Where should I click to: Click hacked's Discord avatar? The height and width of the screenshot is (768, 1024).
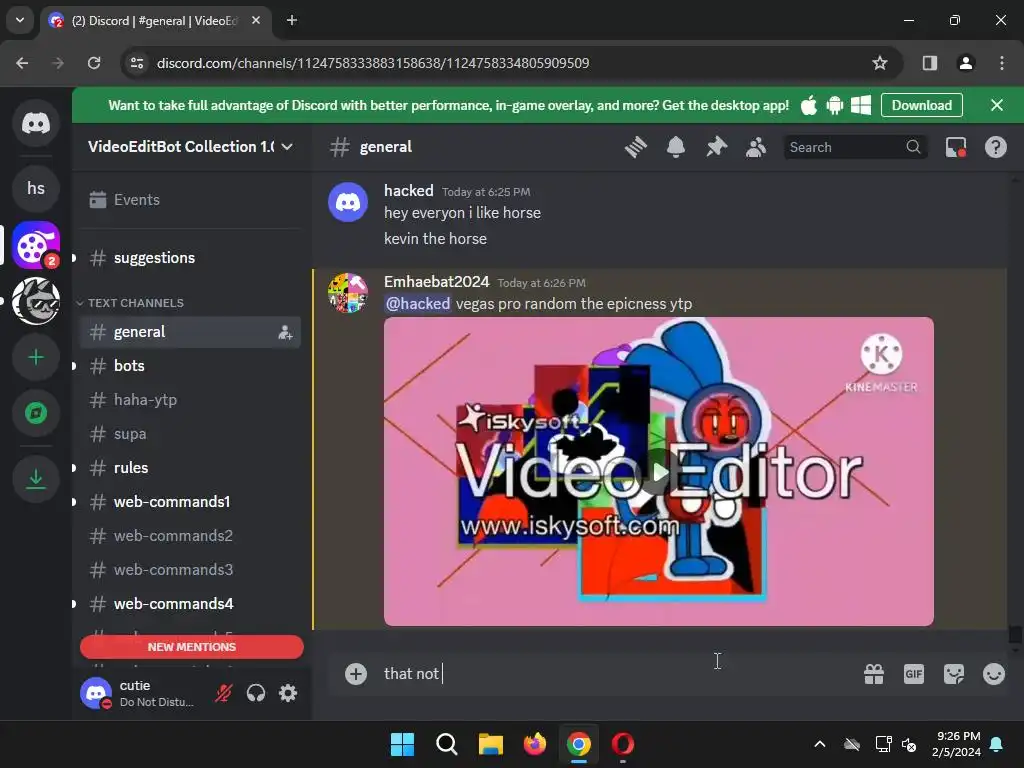[x=348, y=202]
